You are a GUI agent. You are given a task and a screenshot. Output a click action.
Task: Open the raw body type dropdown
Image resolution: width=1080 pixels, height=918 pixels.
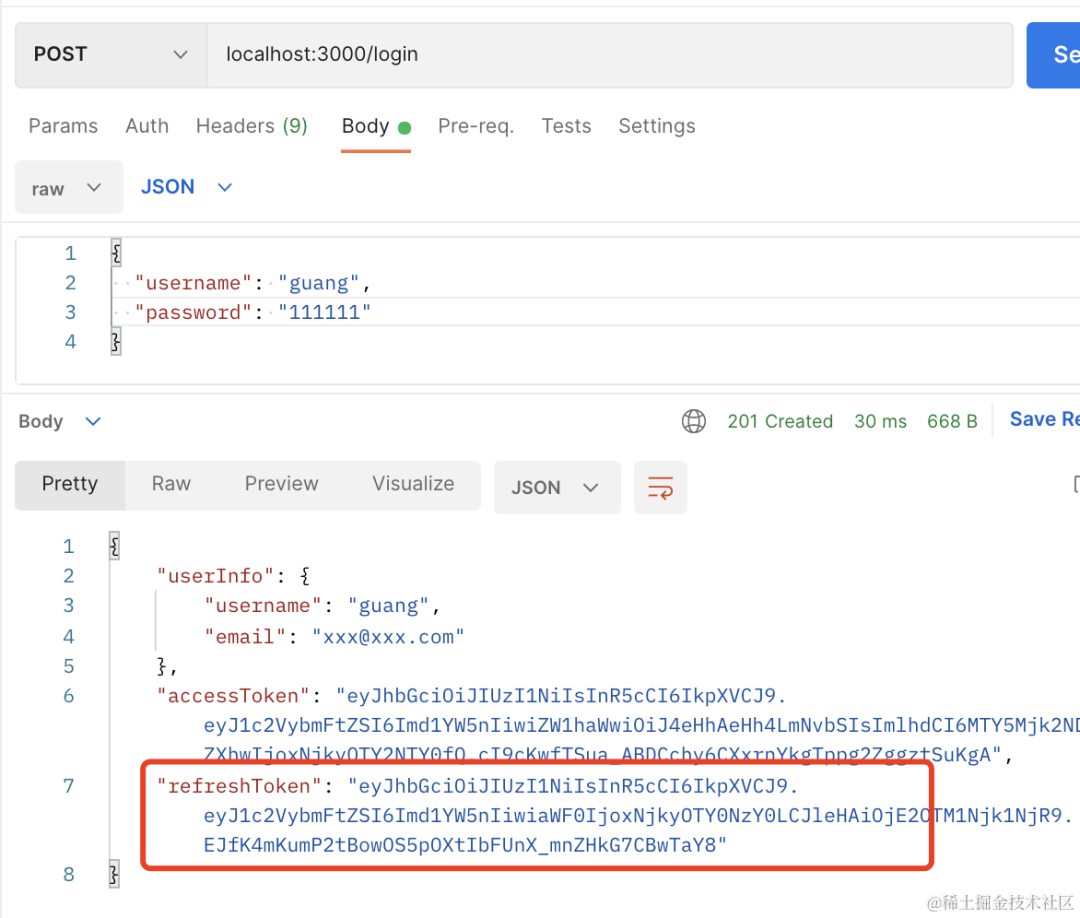(x=68, y=187)
